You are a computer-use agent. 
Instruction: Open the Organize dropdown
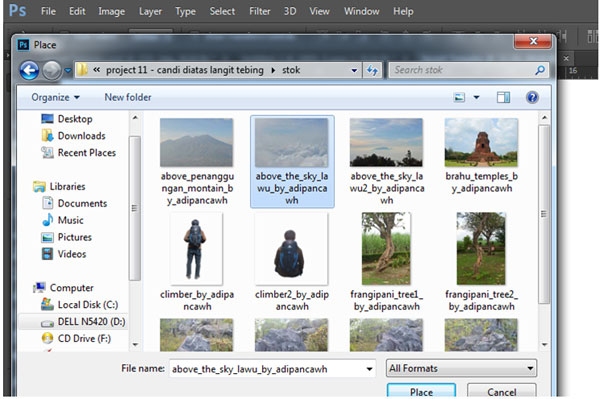click(x=55, y=98)
